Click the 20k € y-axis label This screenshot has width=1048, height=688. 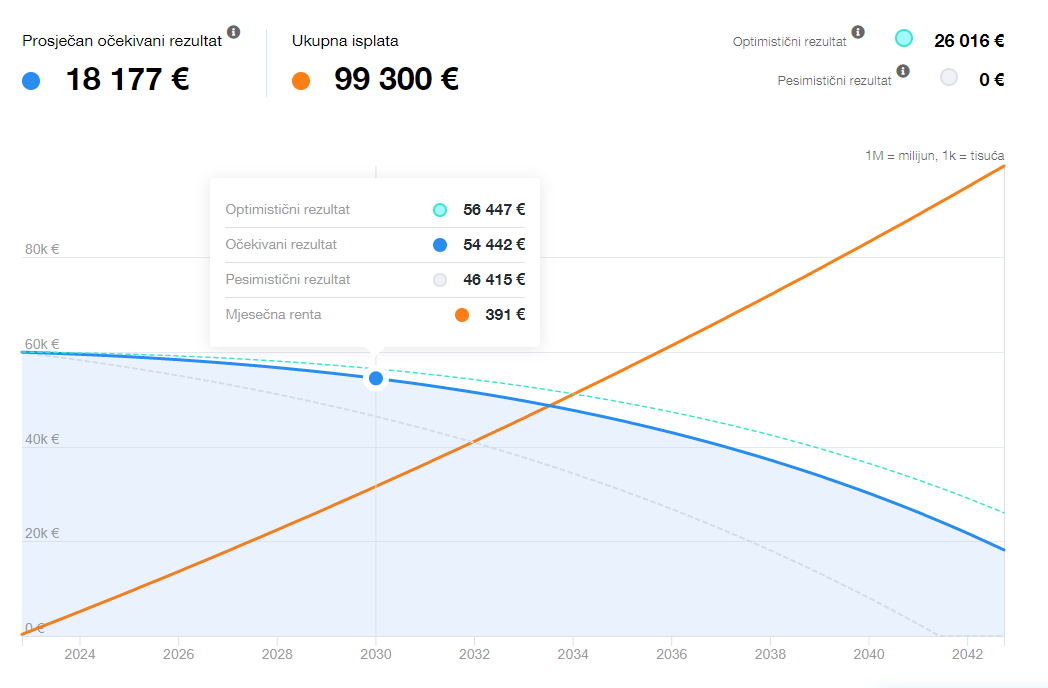pos(42,533)
